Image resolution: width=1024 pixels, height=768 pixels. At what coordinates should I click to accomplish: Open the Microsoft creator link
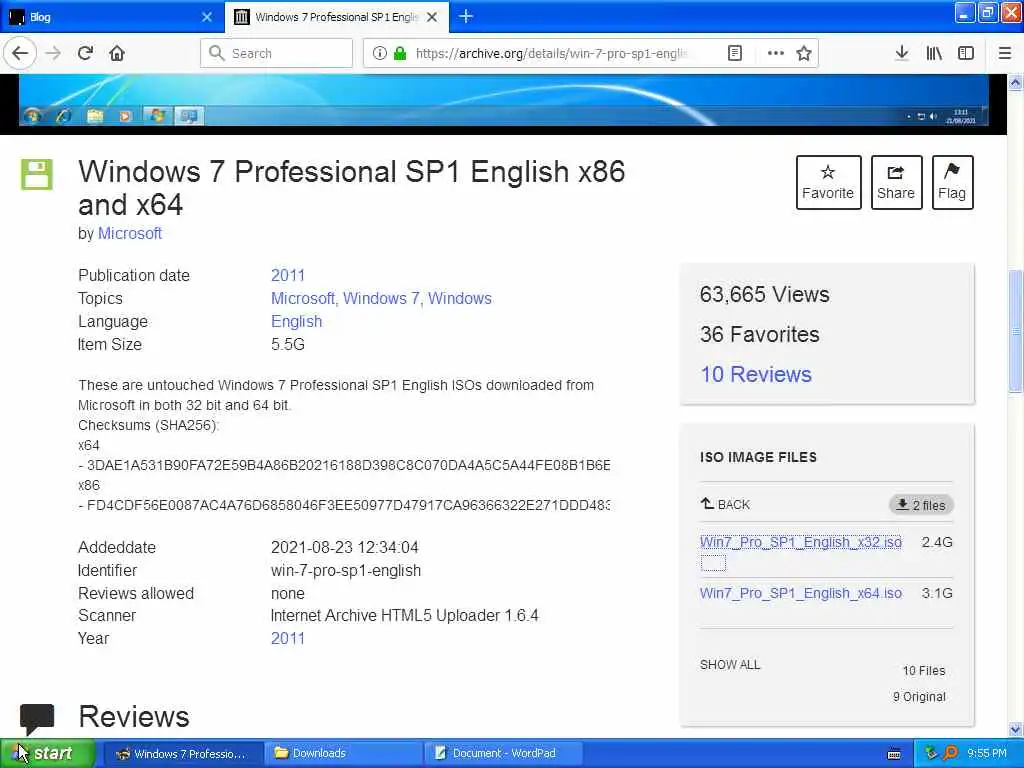point(129,233)
